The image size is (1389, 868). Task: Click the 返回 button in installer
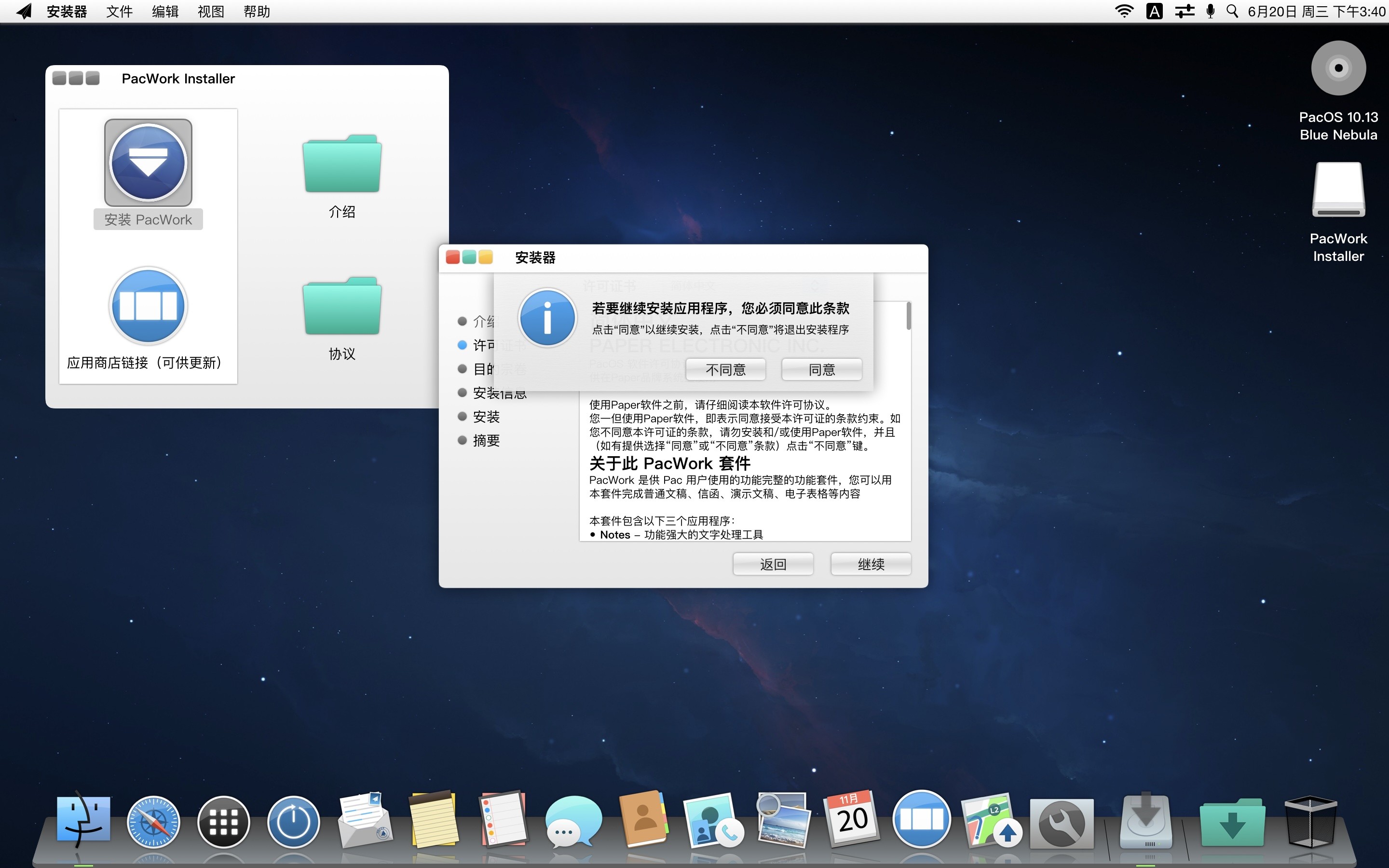tap(773, 564)
